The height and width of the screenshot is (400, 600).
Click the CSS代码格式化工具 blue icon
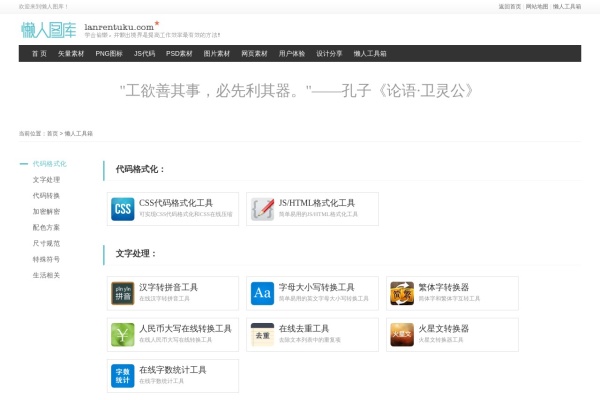pyautogui.click(x=122, y=209)
